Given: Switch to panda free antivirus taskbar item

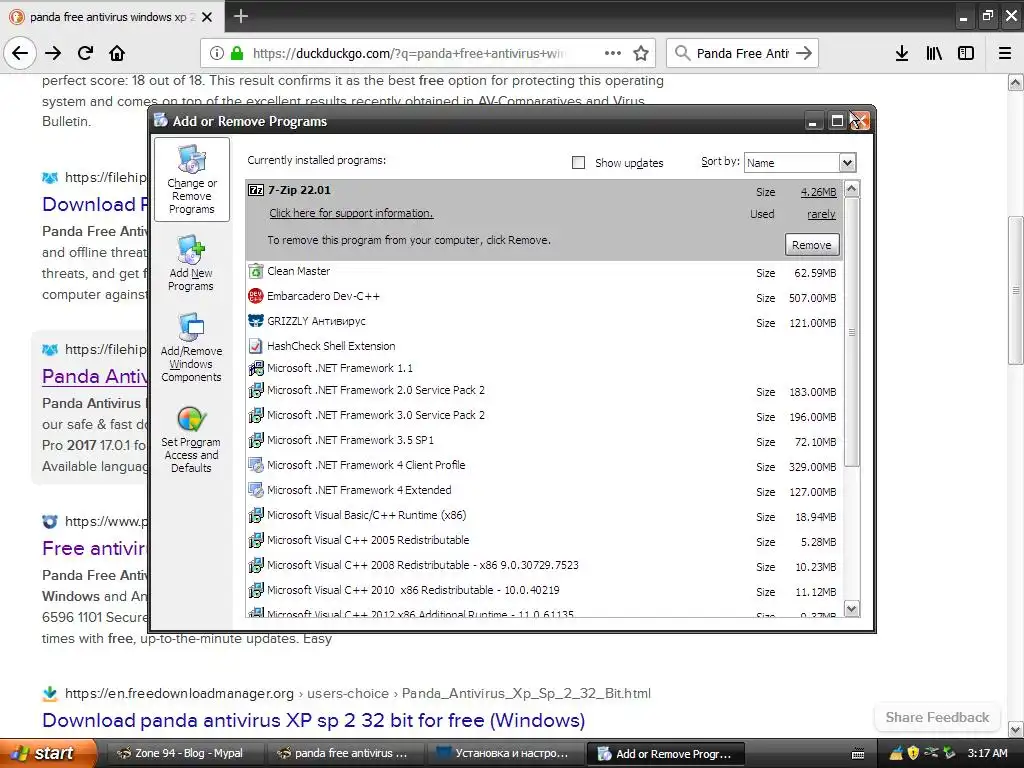Looking at the screenshot, I should click(x=345, y=754).
